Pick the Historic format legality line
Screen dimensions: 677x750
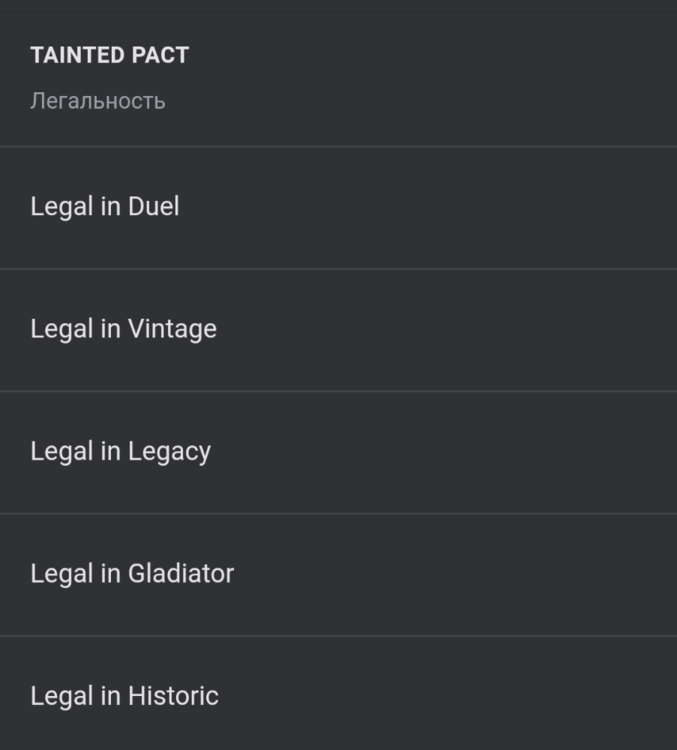pos(124,696)
